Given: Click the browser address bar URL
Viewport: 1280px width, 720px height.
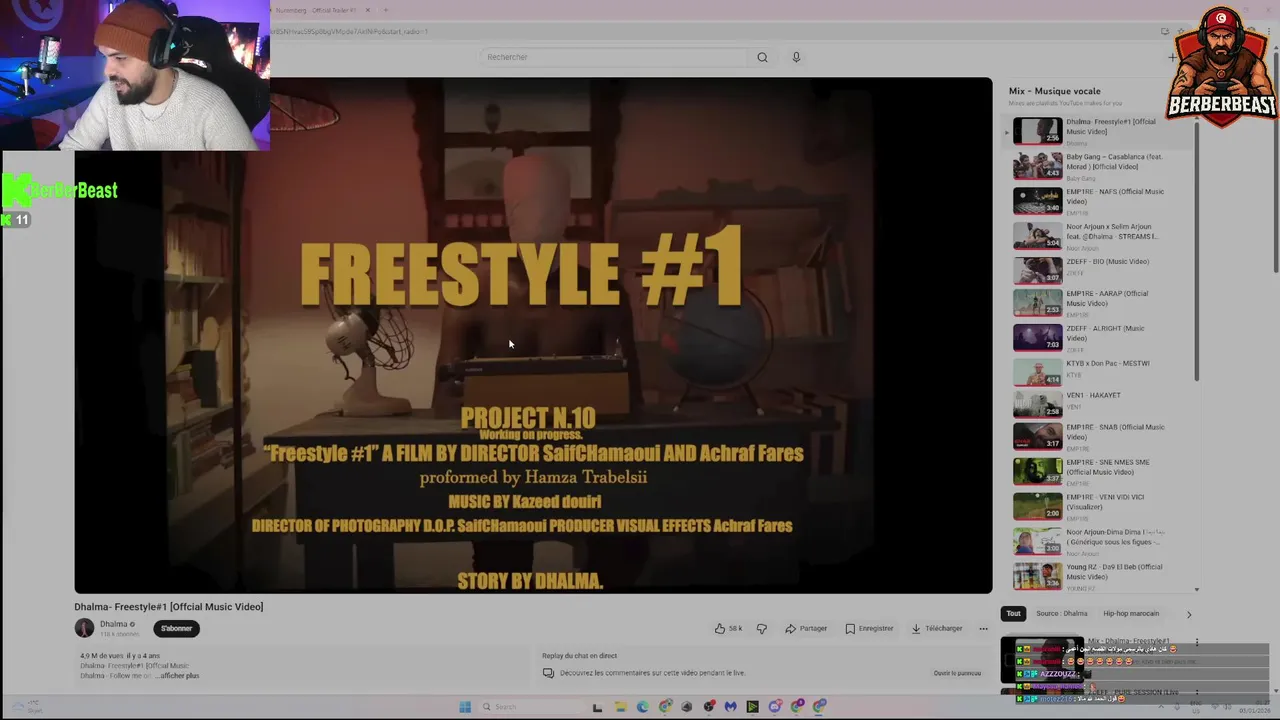Looking at the screenshot, I should tap(700, 31).
